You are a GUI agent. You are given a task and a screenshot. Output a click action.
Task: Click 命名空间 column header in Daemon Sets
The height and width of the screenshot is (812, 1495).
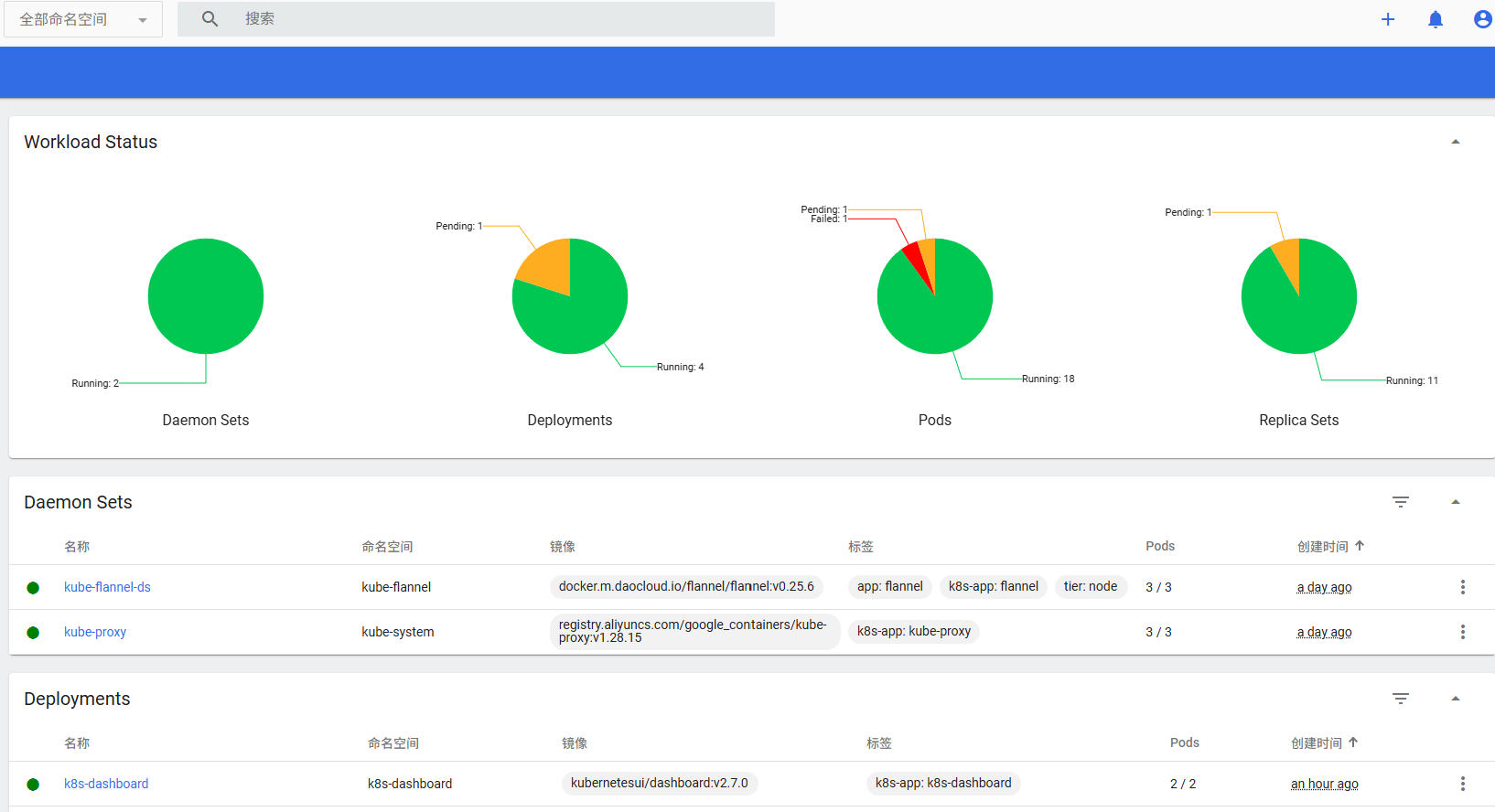pyautogui.click(x=387, y=546)
